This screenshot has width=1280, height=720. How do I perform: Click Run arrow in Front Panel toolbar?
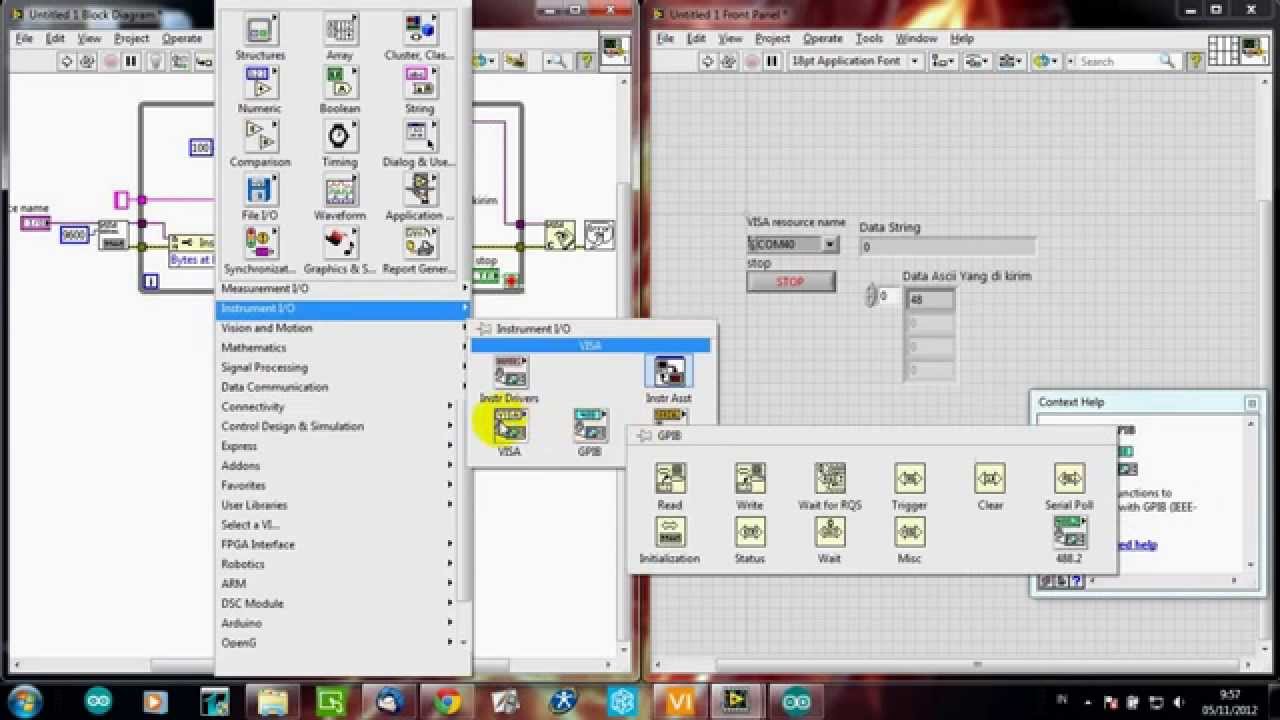tap(707, 61)
